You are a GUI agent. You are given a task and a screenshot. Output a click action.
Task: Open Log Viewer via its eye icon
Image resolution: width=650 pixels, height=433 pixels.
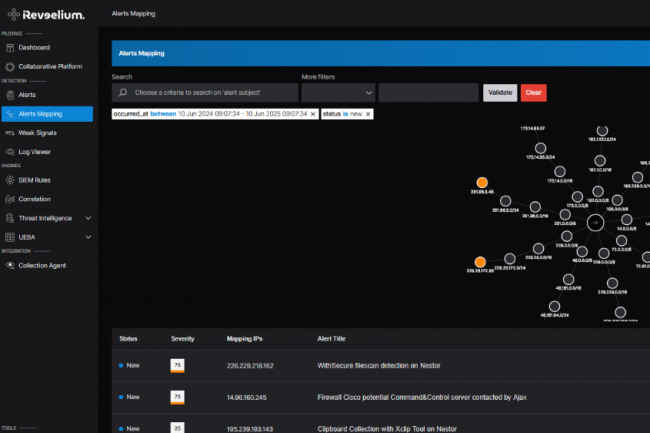click(9, 151)
